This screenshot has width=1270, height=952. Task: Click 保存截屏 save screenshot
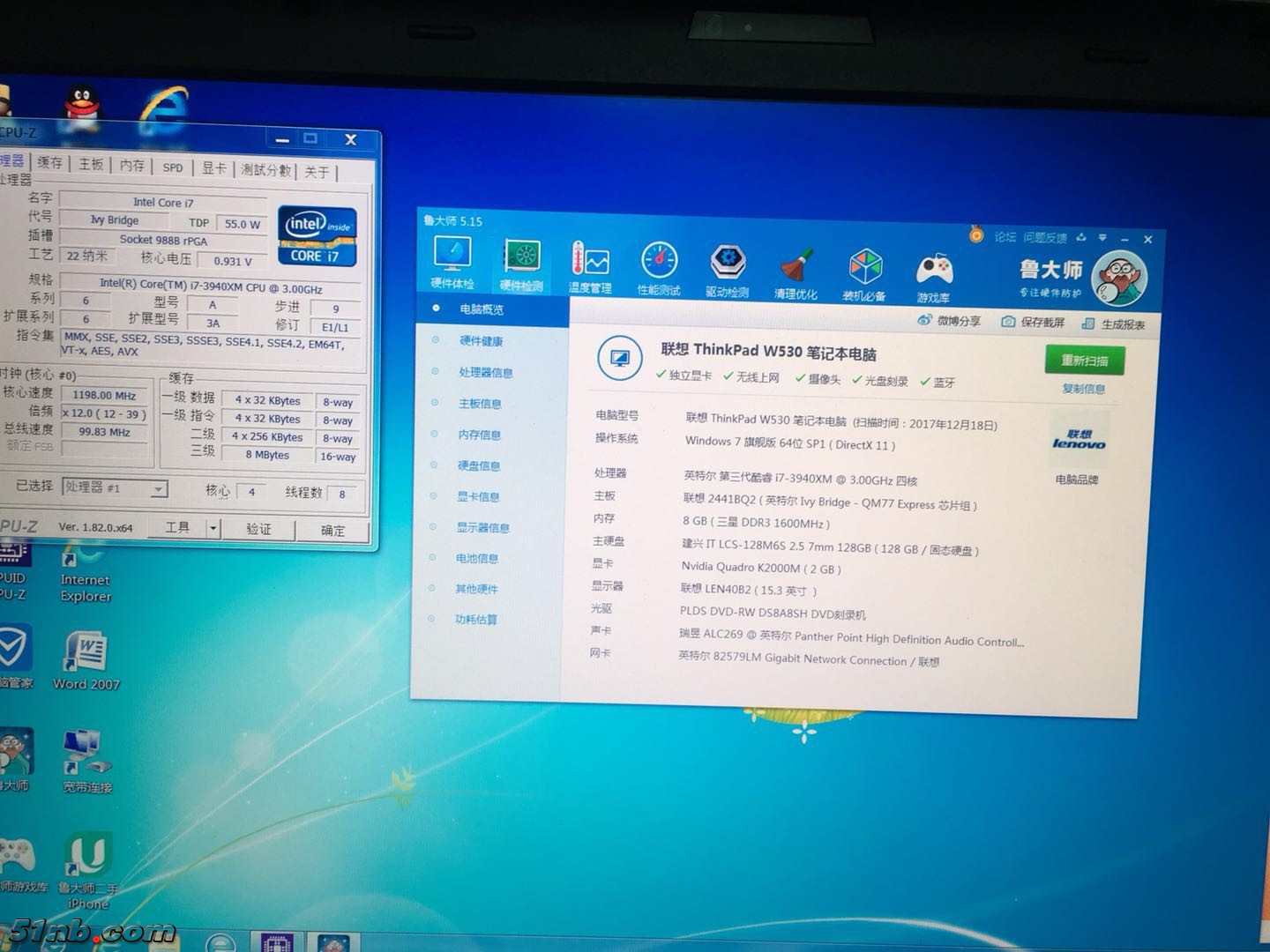[1033, 323]
